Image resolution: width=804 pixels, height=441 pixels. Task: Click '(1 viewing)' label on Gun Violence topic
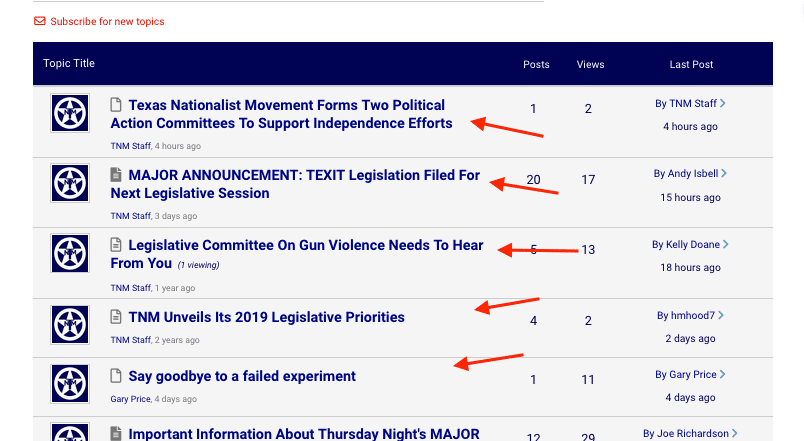(198, 265)
